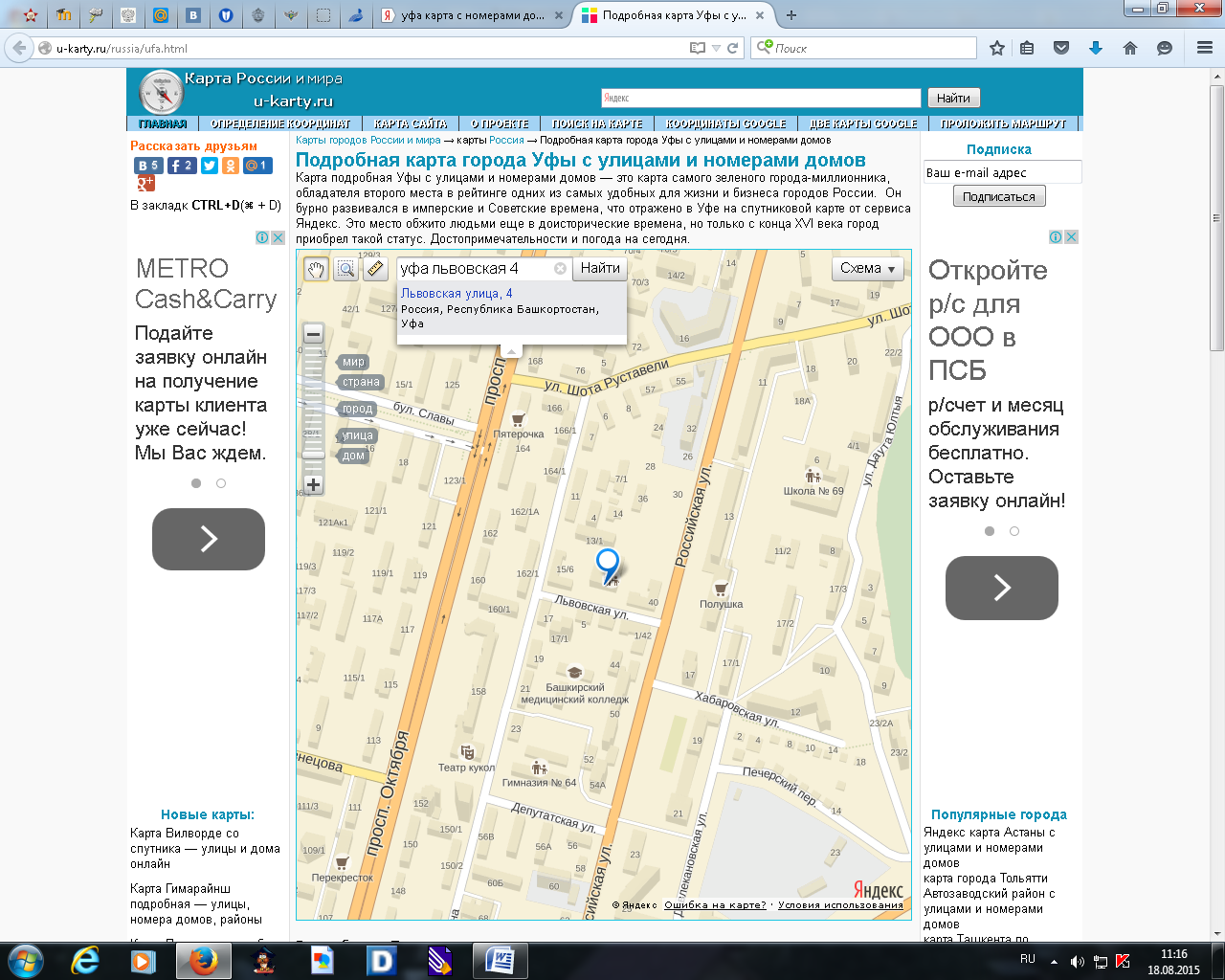This screenshot has height=980, width=1225.
Task: Click the Пятерочка shop icon on map
Action: [518, 419]
